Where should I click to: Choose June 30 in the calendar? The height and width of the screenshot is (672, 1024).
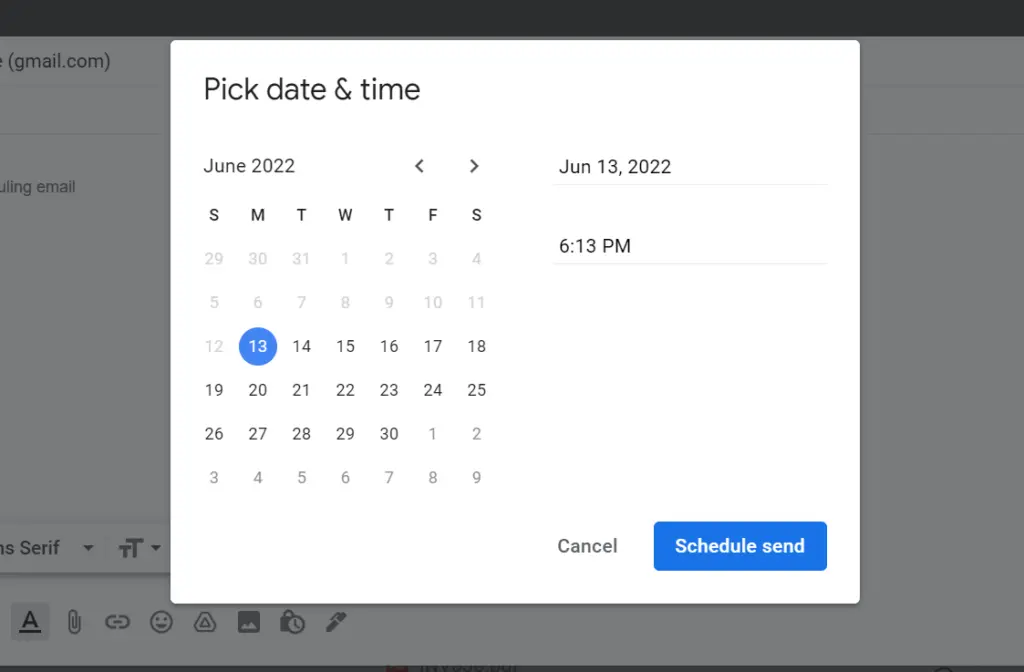[x=389, y=434]
